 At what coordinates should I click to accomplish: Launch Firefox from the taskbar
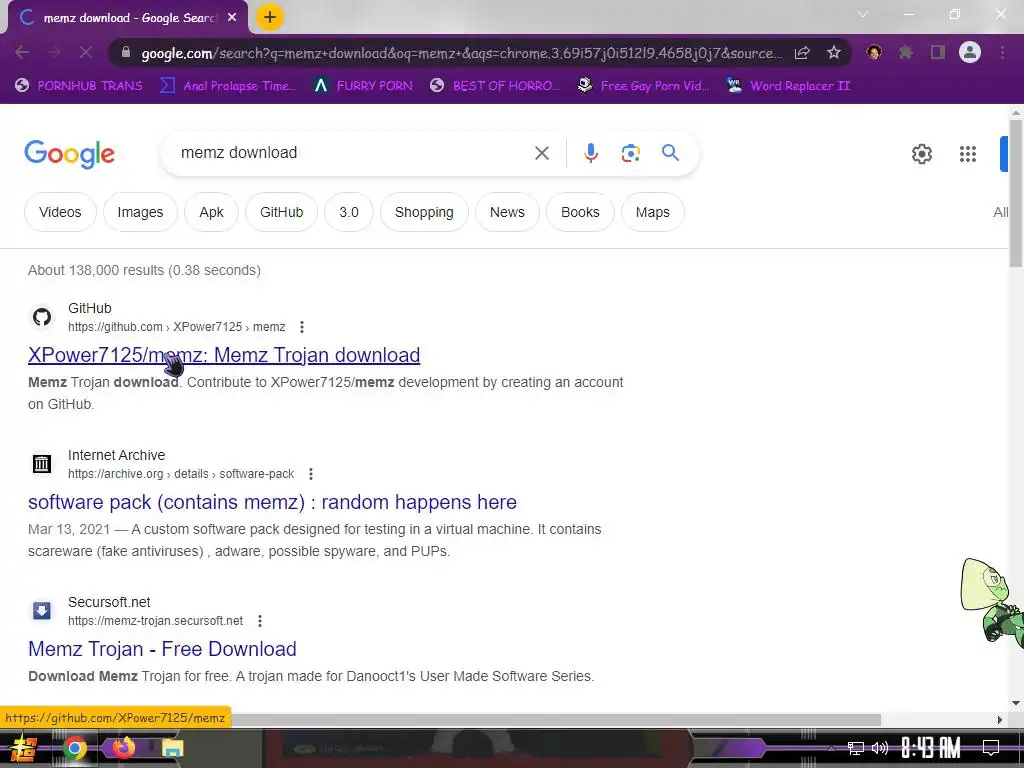pos(123,747)
